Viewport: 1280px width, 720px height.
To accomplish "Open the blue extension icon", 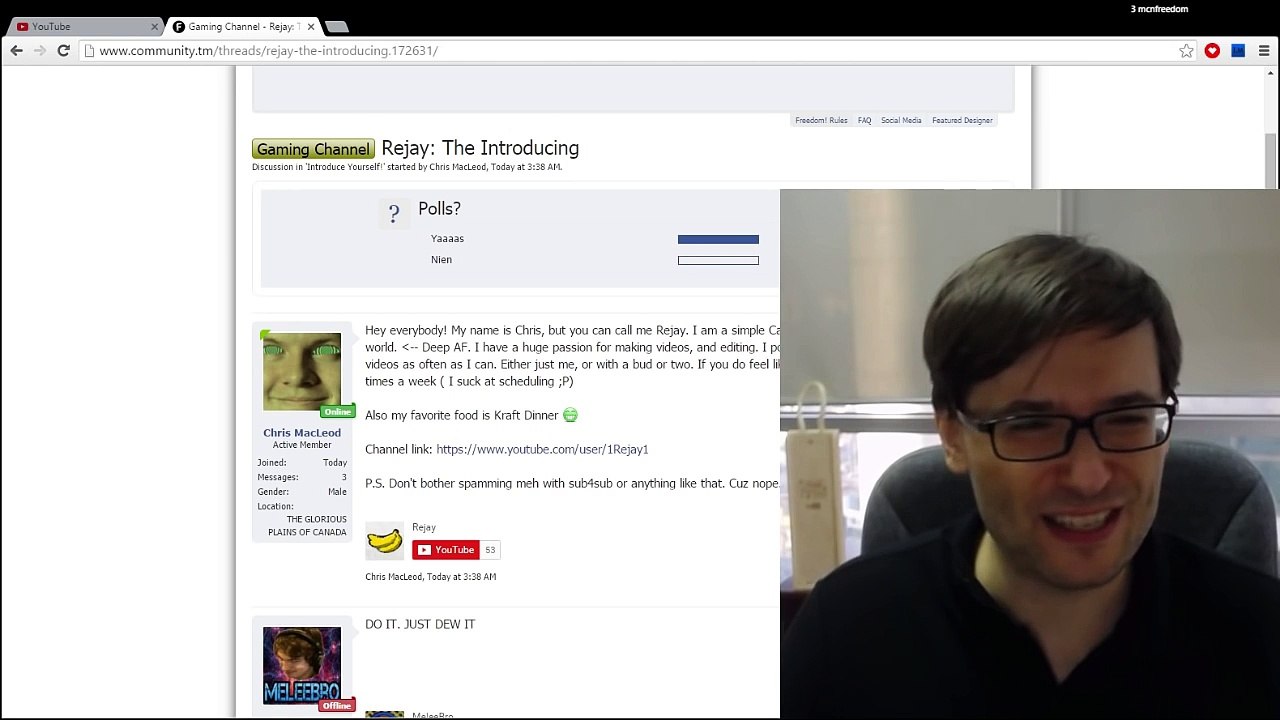I will point(1238,50).
